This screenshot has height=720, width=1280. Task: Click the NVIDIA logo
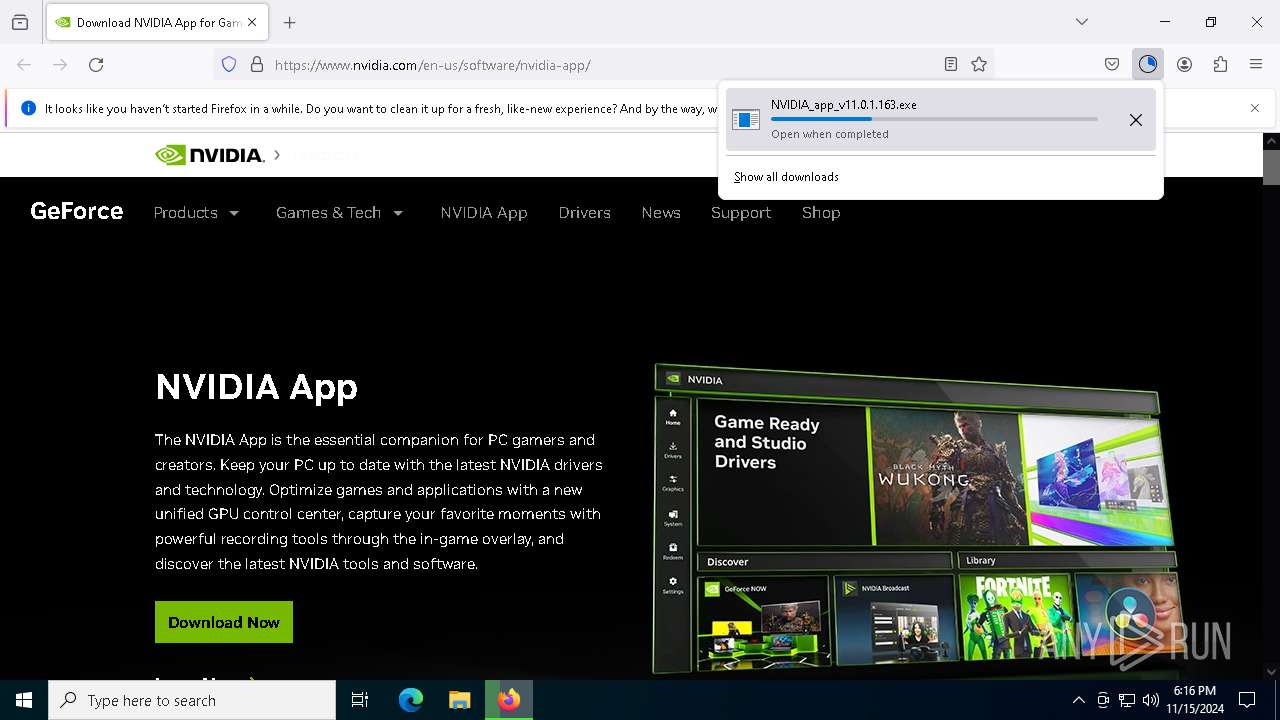210,155
